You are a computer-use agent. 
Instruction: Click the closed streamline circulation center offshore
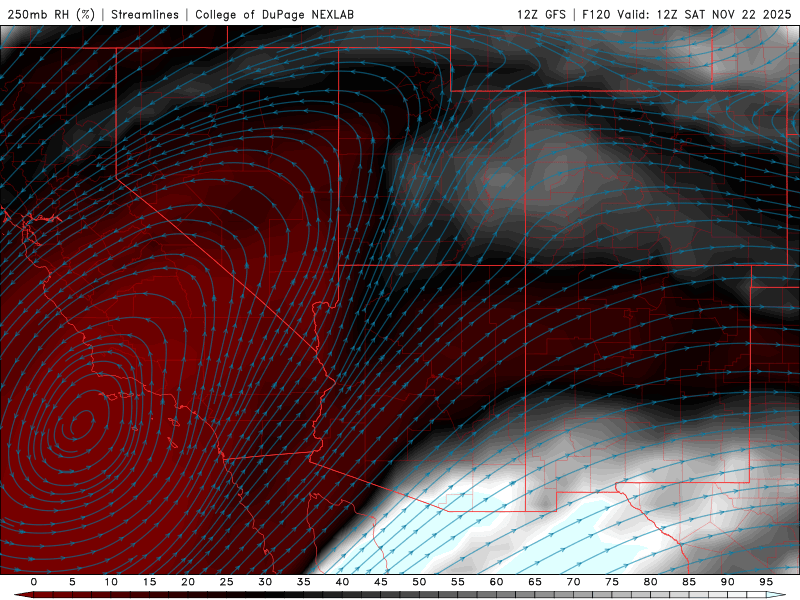point(82,423)
